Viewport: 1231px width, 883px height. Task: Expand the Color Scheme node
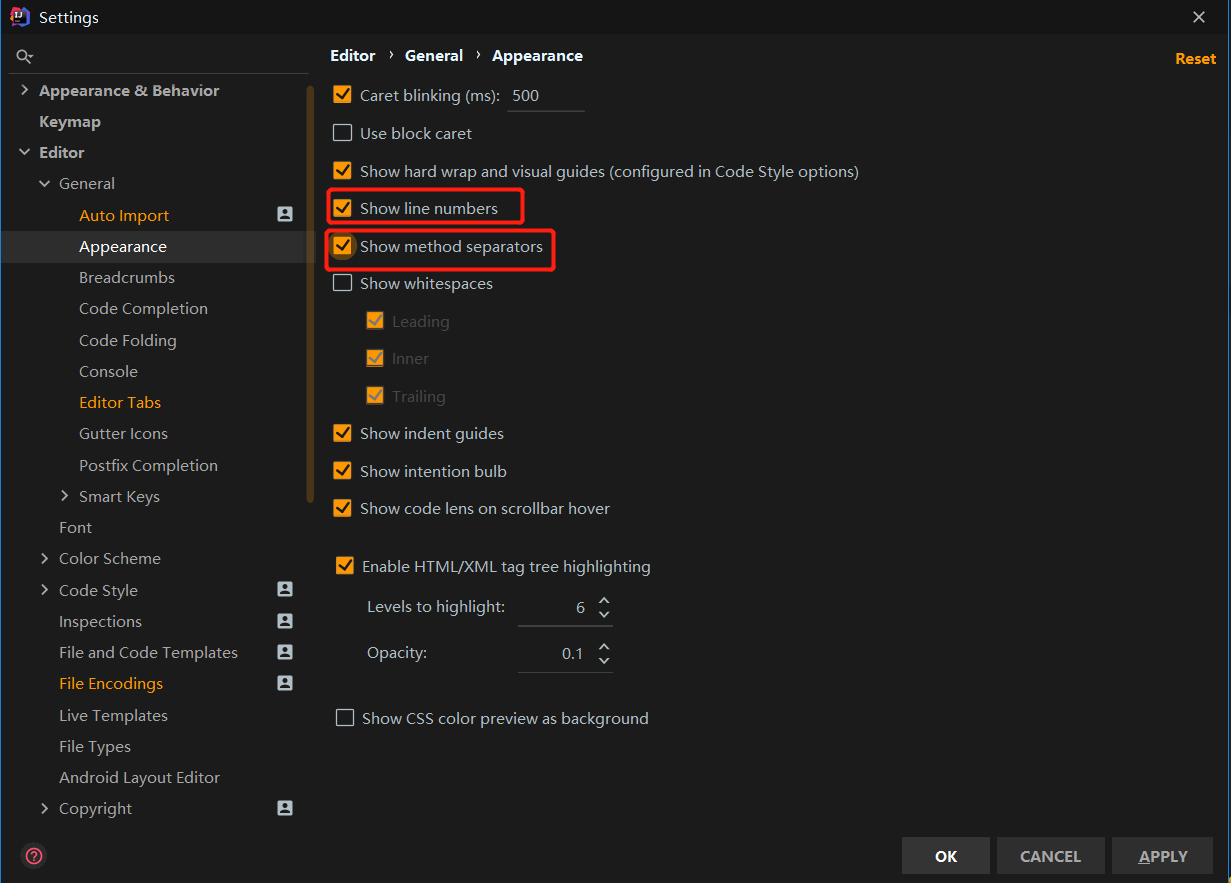44,558
